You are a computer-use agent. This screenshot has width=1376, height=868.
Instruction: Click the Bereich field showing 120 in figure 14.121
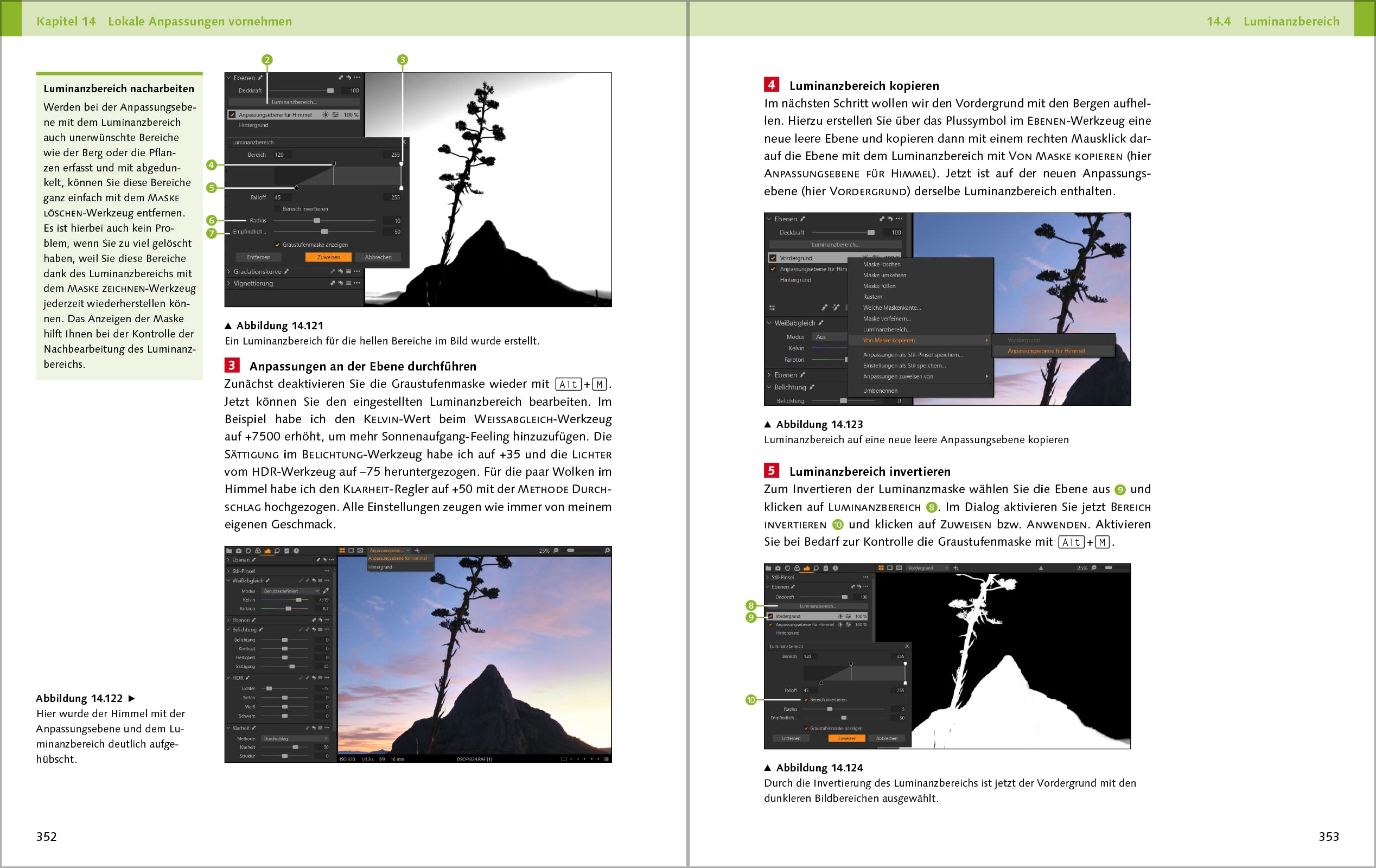click(x=282, y=155)
